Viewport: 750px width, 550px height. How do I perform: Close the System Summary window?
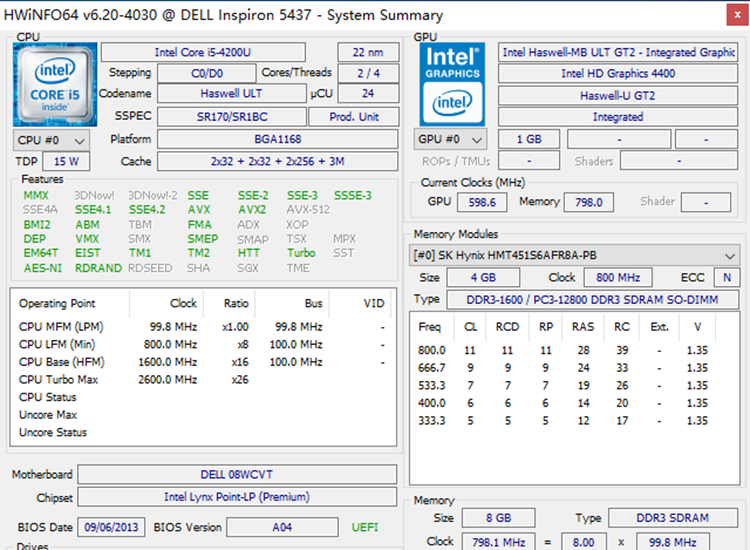point(737,15)
